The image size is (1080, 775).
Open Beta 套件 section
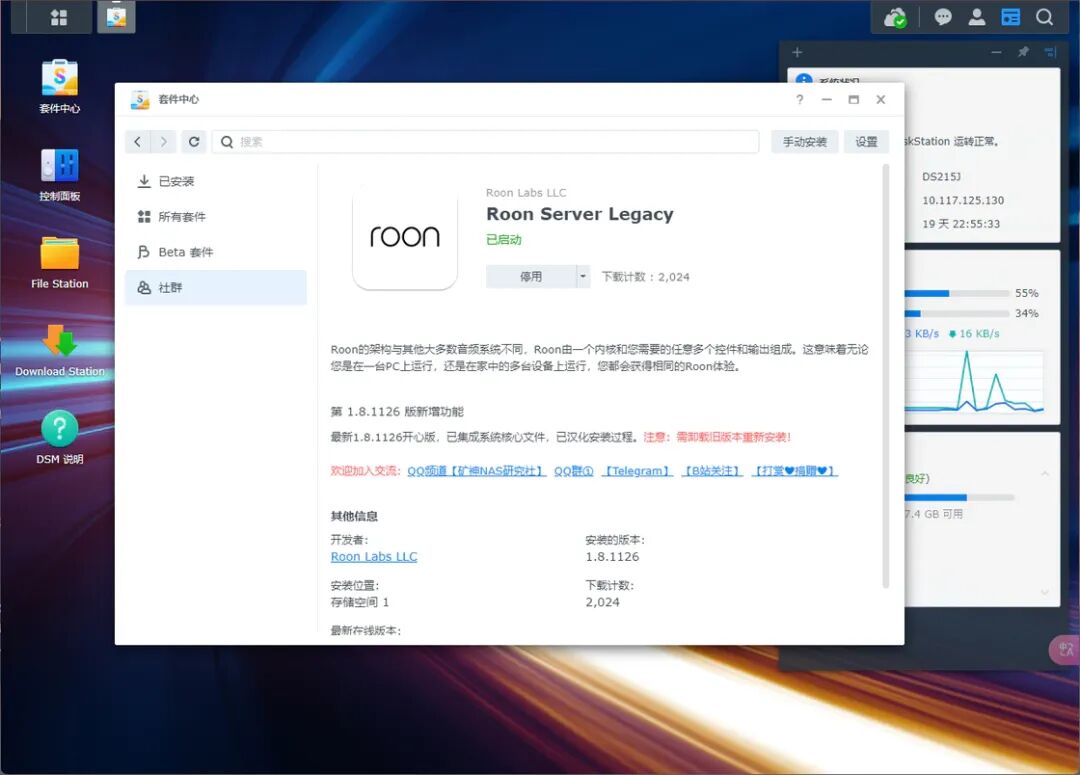[216, 252]
